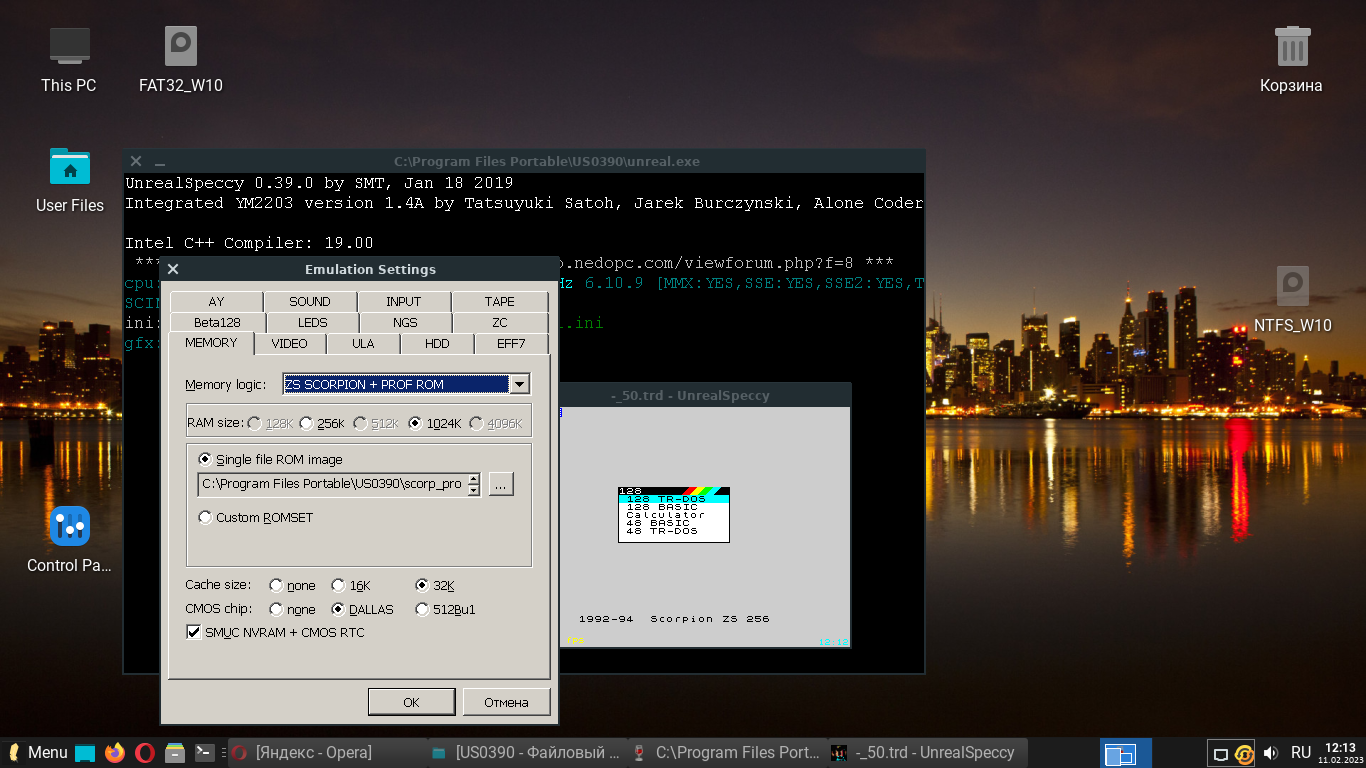
Task: Switch to the ZC tab
Action: [500, 322]
